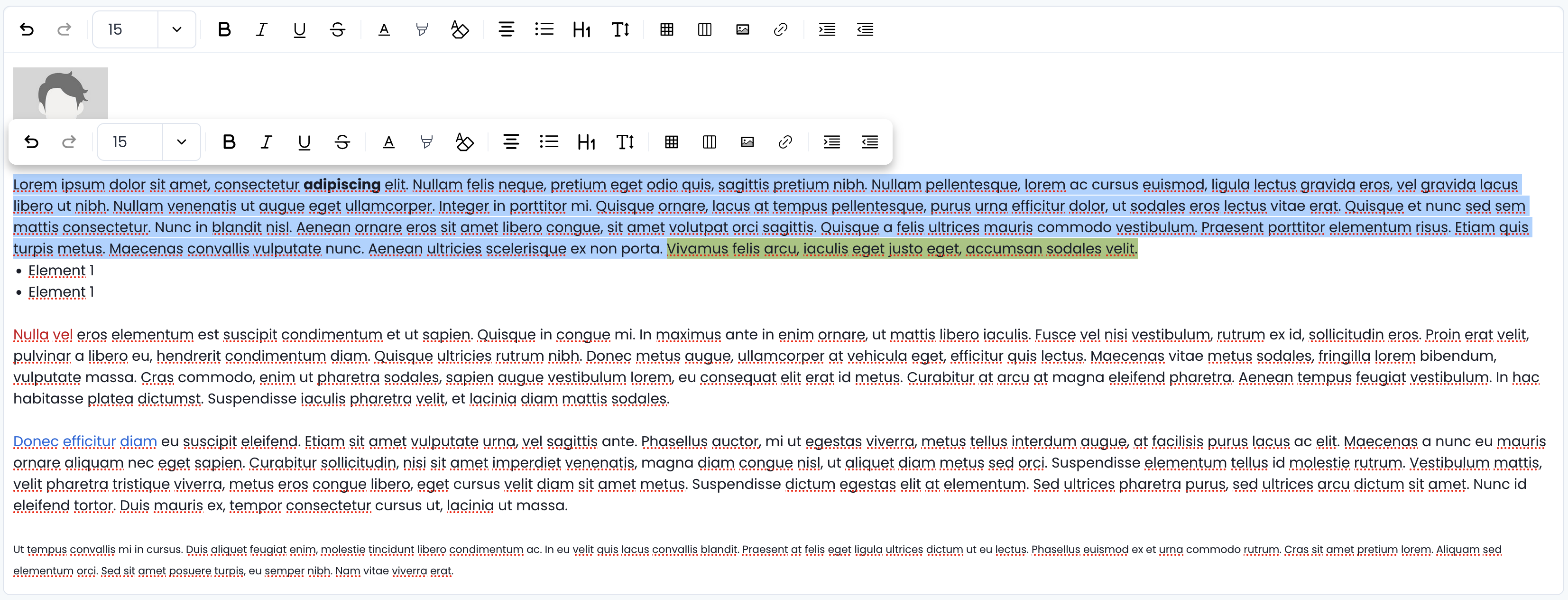Insert bullet list from top toolbar
Image resolution: width=1568 pixels, height=600 pixels.
coord(544,29)
